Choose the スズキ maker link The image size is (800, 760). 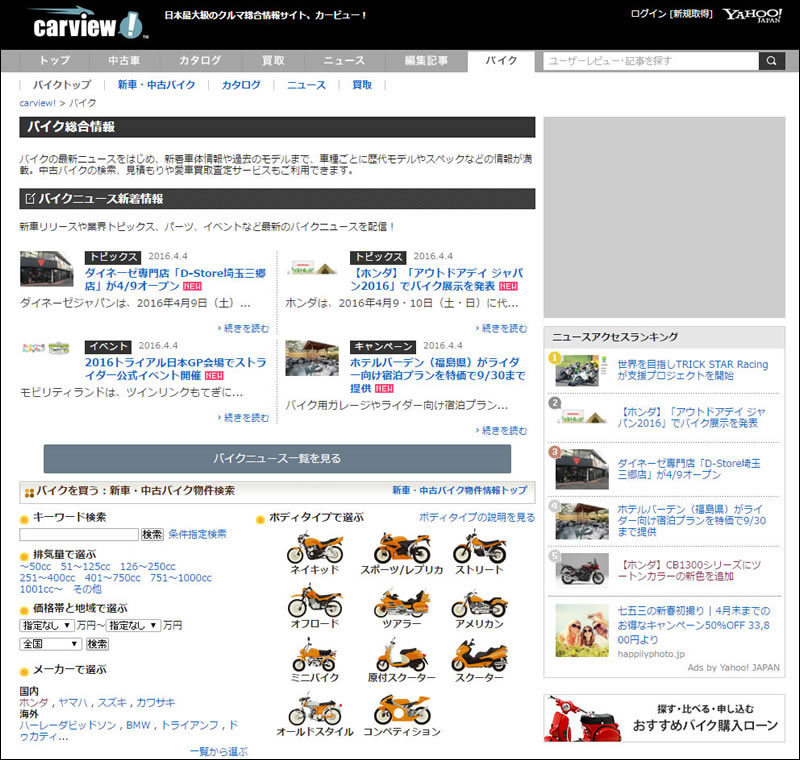[112, 702]
